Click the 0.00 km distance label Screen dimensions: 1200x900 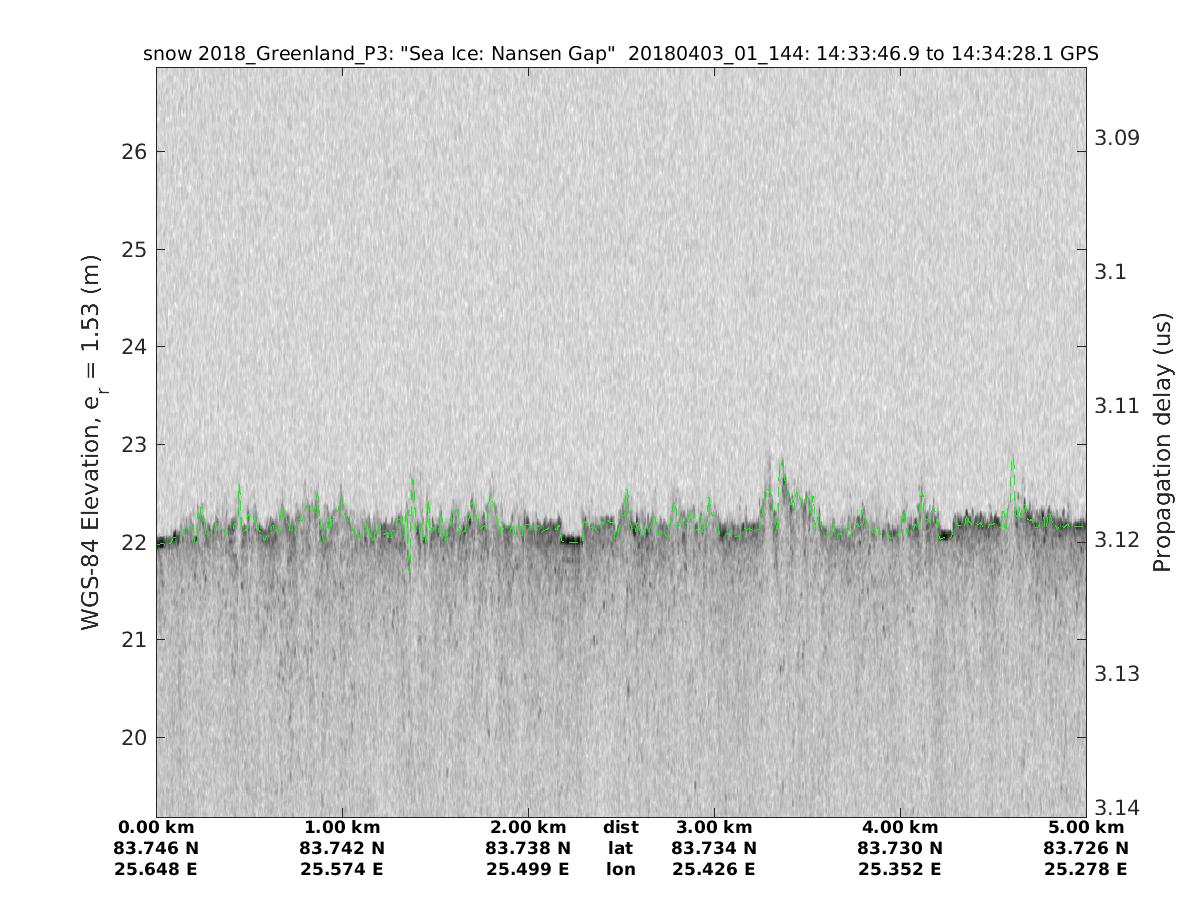157,827
